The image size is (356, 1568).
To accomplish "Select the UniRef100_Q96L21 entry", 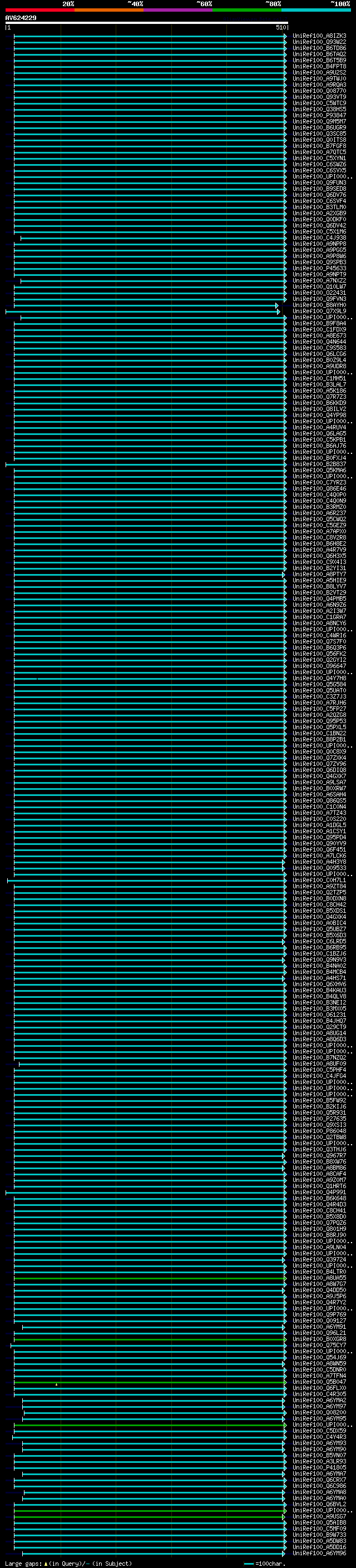I will [319, 1333].
